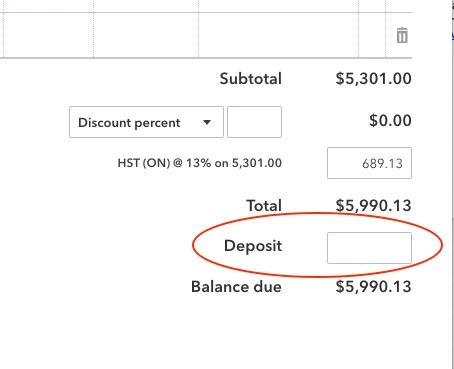Click the cut-off blue link at right edge
This screenshot has height=369, width=454.
pyautogui.click(x=453, y=35)
